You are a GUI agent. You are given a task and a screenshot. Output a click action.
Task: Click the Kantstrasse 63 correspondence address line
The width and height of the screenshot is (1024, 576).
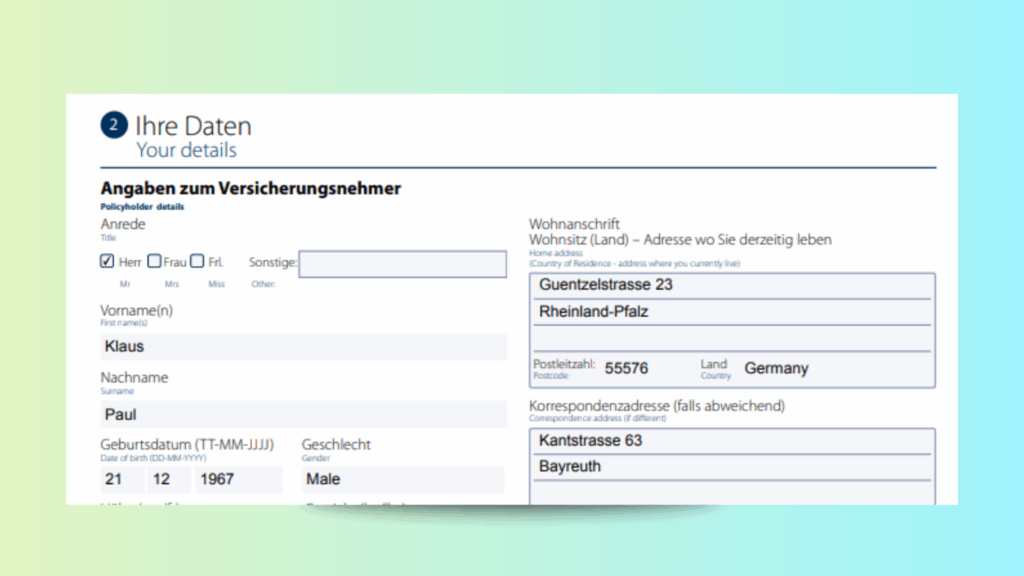click(x=732, y=441)
